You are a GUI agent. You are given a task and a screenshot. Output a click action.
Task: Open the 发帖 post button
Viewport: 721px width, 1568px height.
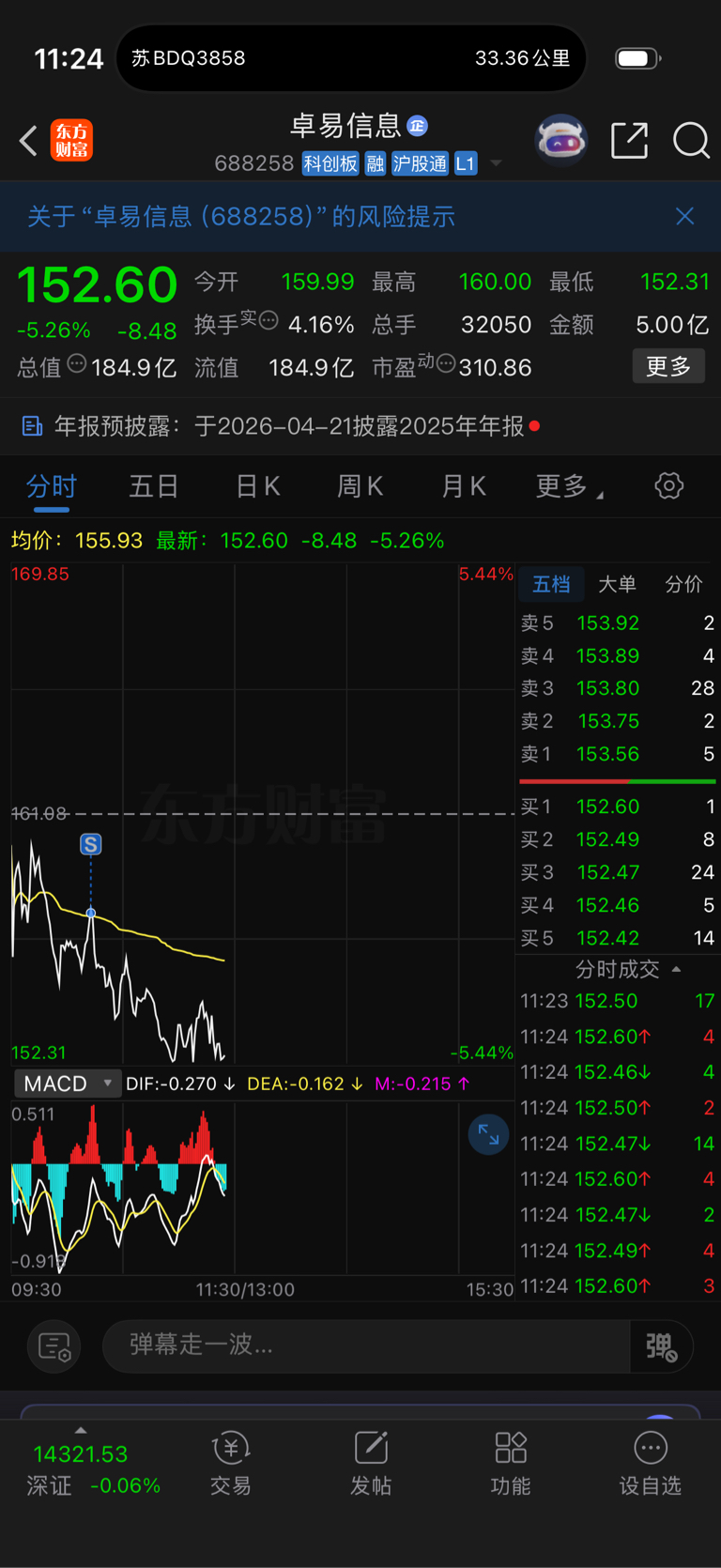pos(371,1464)
